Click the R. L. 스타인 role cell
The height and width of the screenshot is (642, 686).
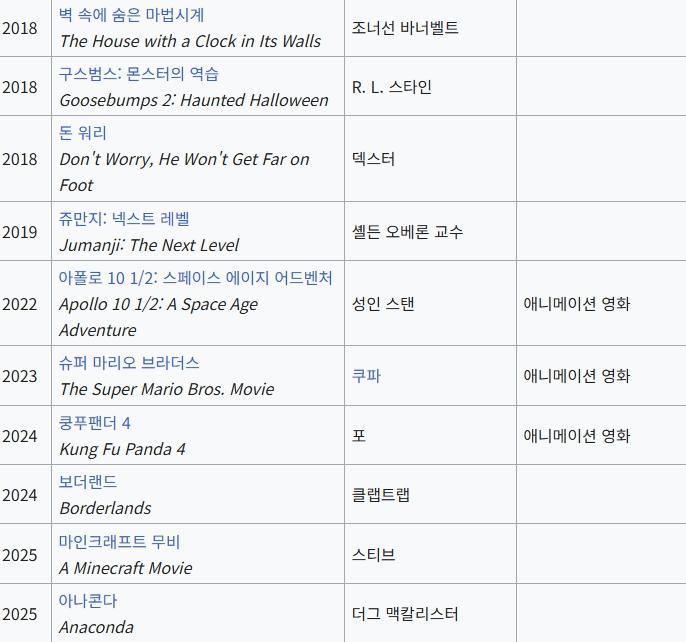tap(430, 87)
